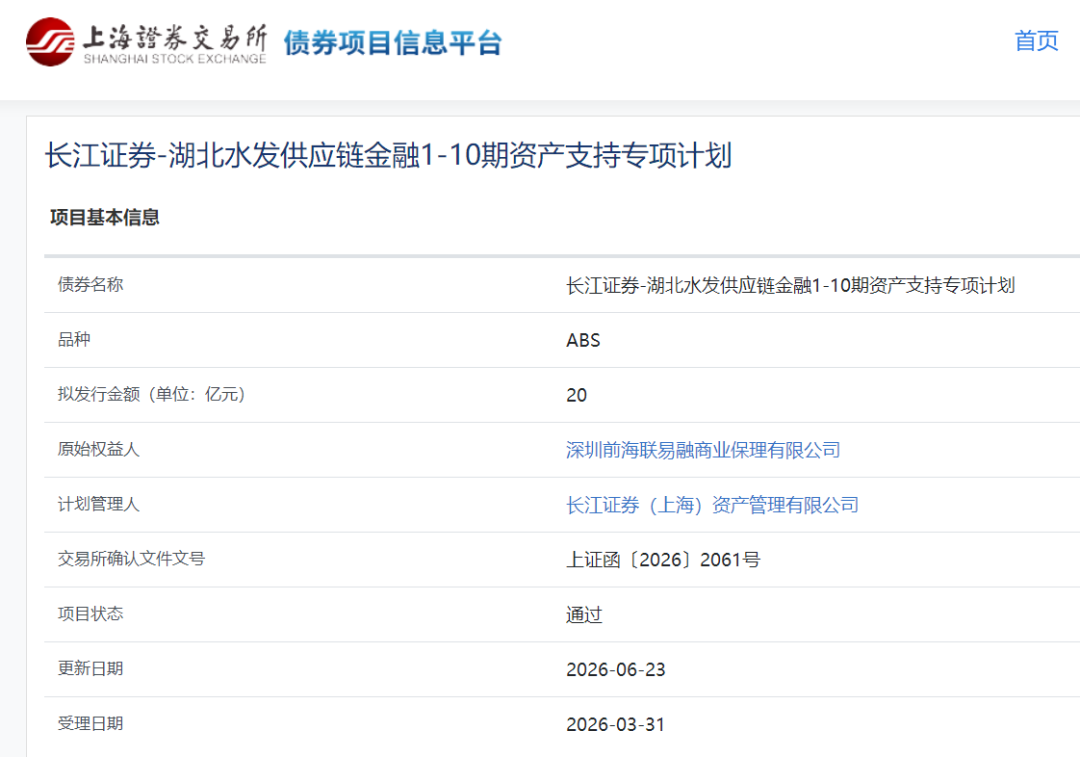Click the 债券名称 label
This screenshot has width=1080, height=757.
[90, 284]
